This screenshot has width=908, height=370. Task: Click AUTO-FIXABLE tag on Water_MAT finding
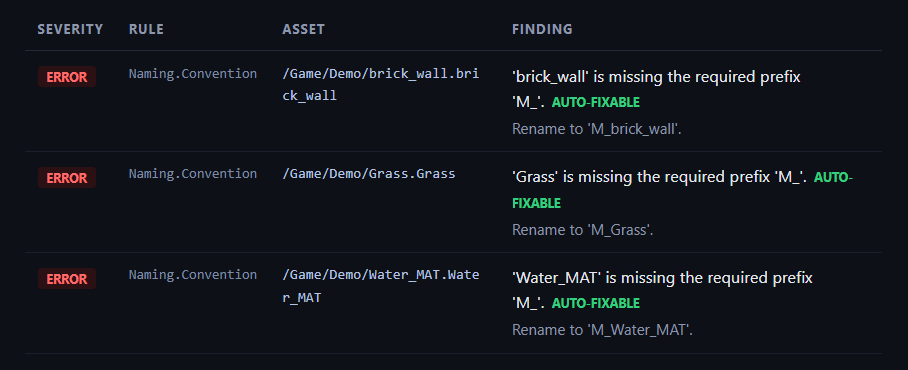[x=596, y=303]
